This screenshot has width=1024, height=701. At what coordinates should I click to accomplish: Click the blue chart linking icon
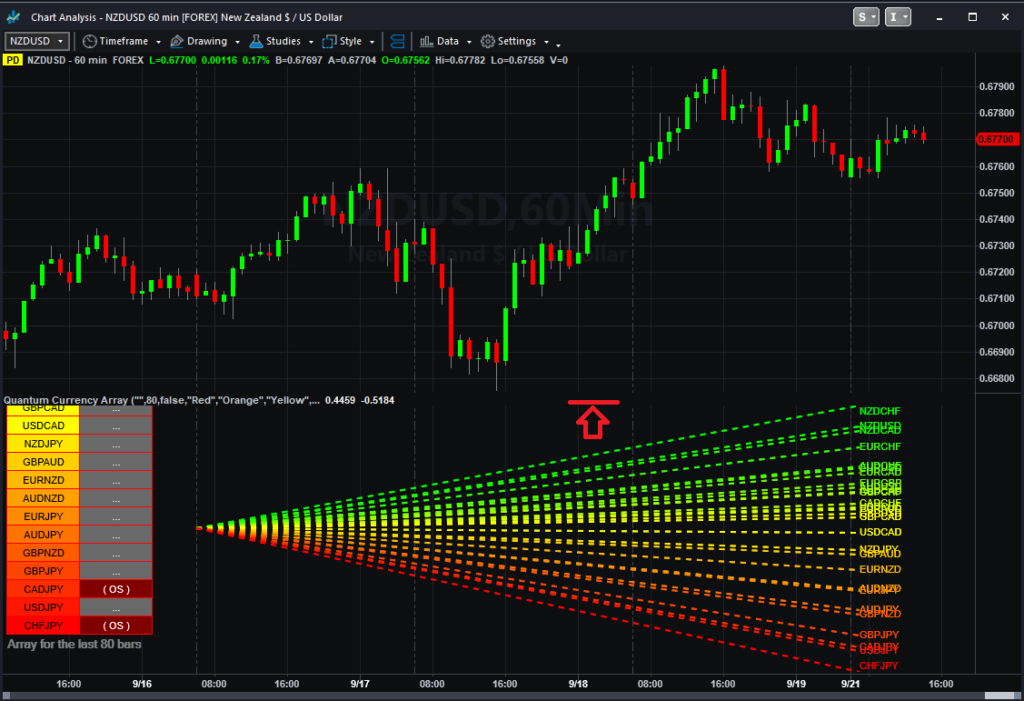point(397,41)
